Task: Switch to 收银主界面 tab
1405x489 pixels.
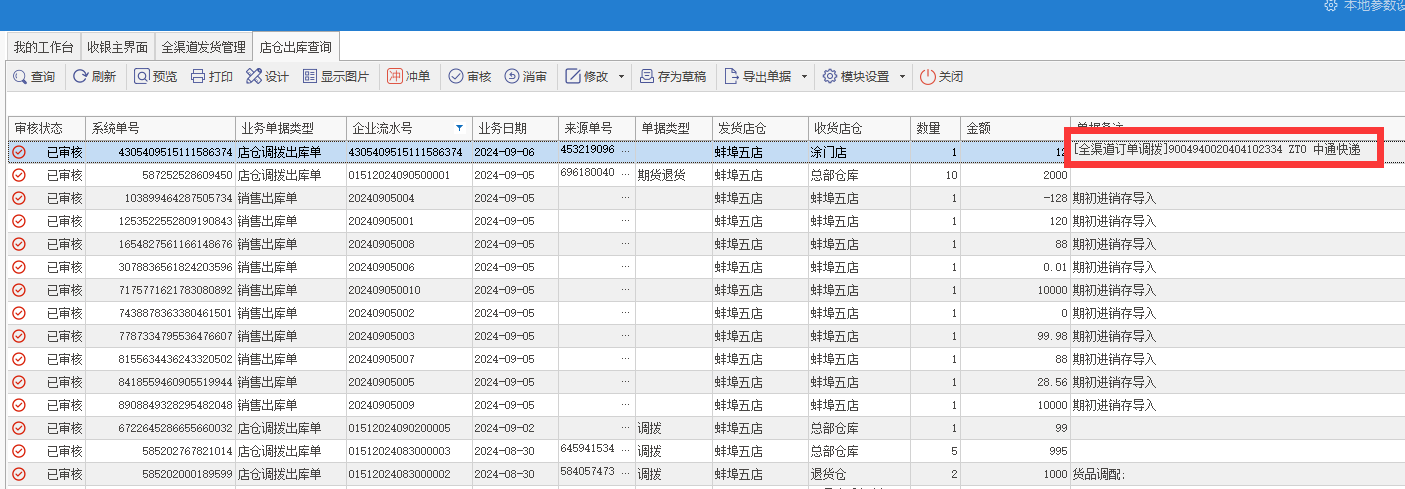Action: [117, 47]
